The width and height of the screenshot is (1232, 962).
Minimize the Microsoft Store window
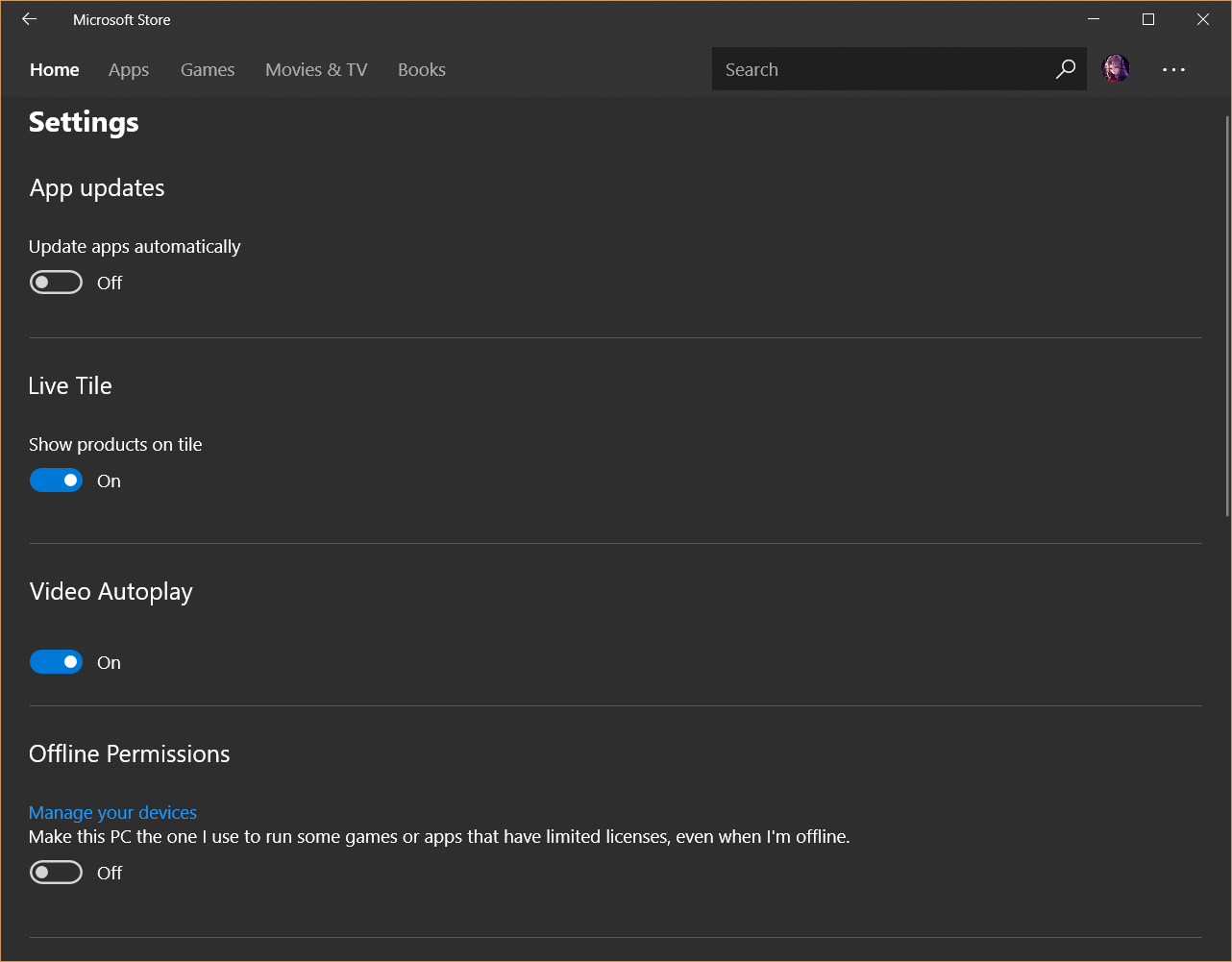pos(1094,19)
